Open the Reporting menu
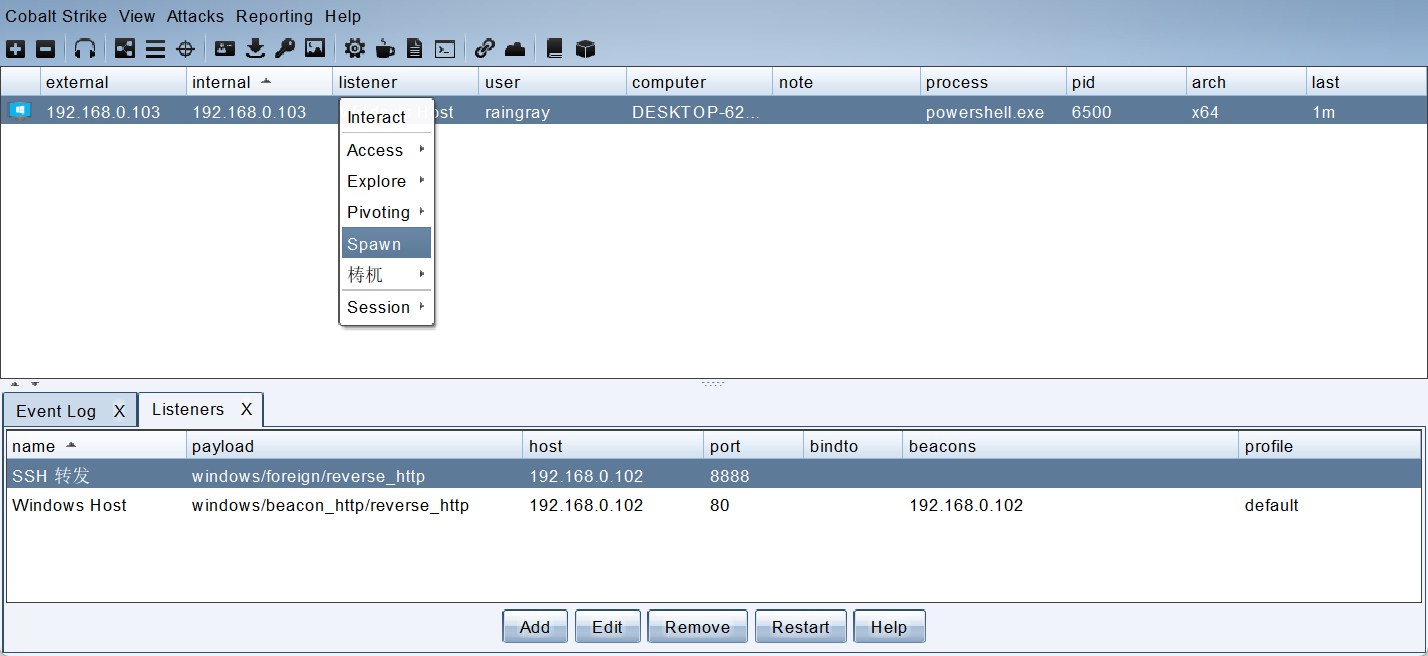 [274, 16]
